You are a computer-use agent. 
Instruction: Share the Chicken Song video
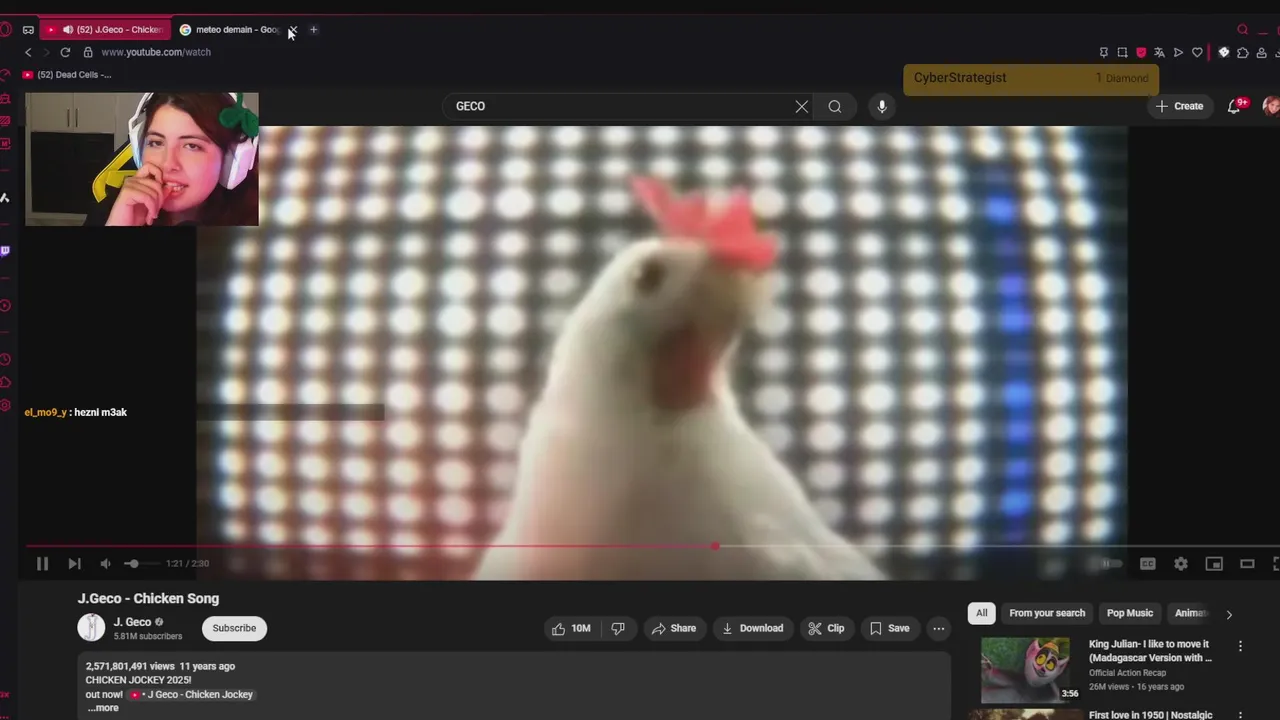click(673, 628)
